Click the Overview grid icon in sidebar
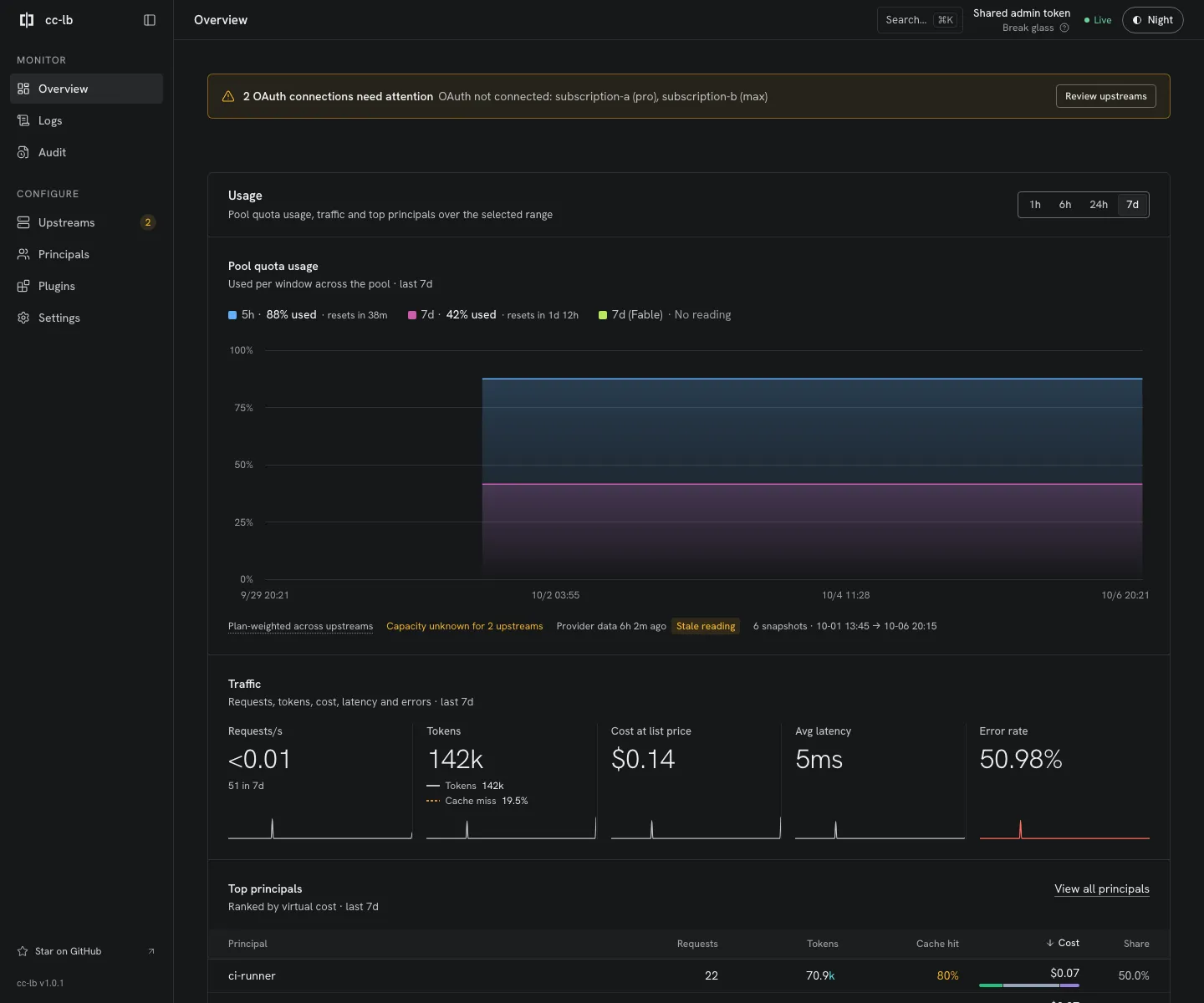This screenshot has width=1204, height=1003. click(x=23, y=89)
